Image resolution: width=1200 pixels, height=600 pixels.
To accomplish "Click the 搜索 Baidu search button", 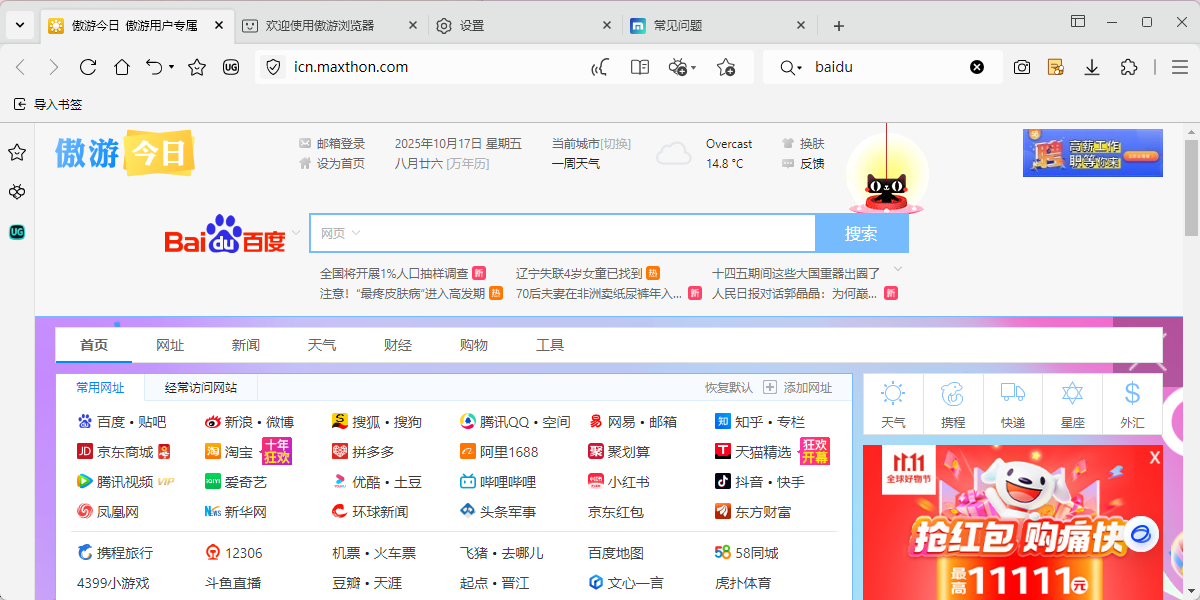I will click(861, 232).
